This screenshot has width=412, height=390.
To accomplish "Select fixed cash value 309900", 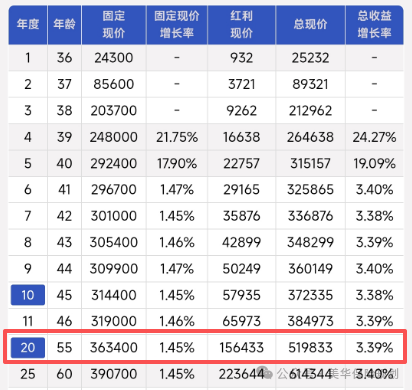I will 114,269.
